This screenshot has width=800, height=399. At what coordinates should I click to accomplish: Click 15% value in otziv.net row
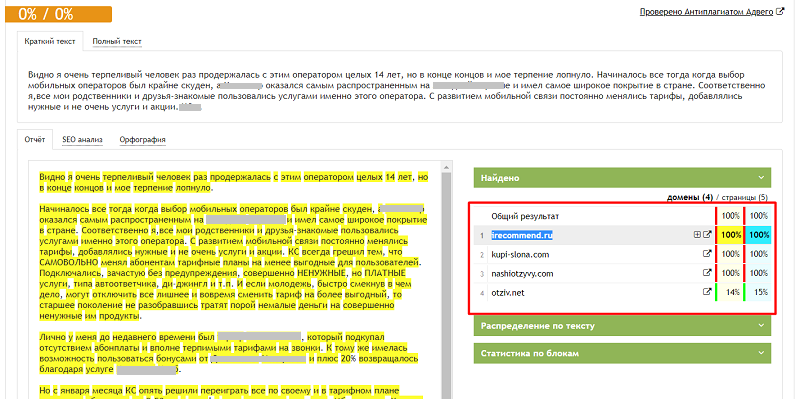click(762, 292)
